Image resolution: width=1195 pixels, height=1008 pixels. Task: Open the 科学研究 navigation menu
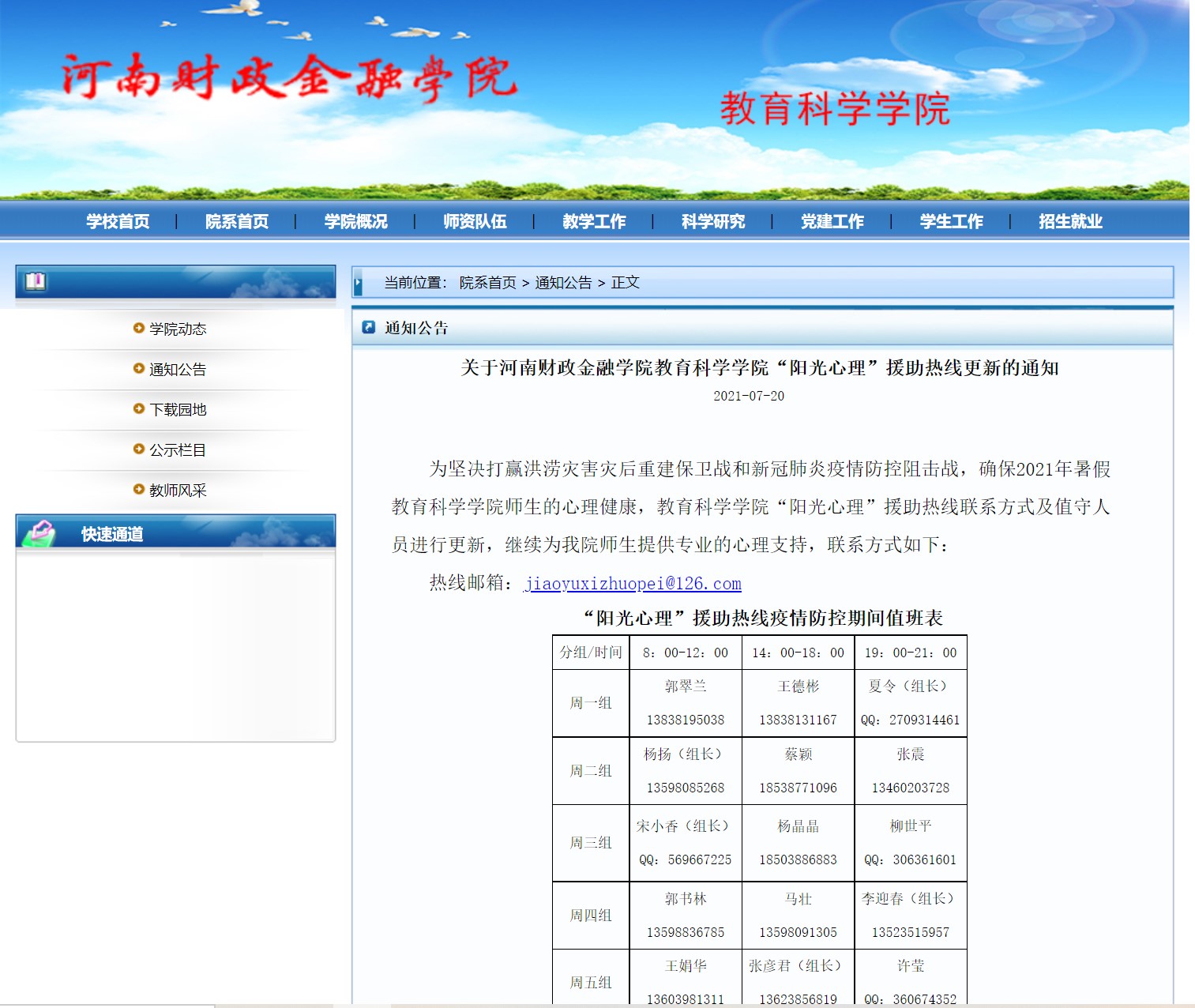[x=713, y=221]
